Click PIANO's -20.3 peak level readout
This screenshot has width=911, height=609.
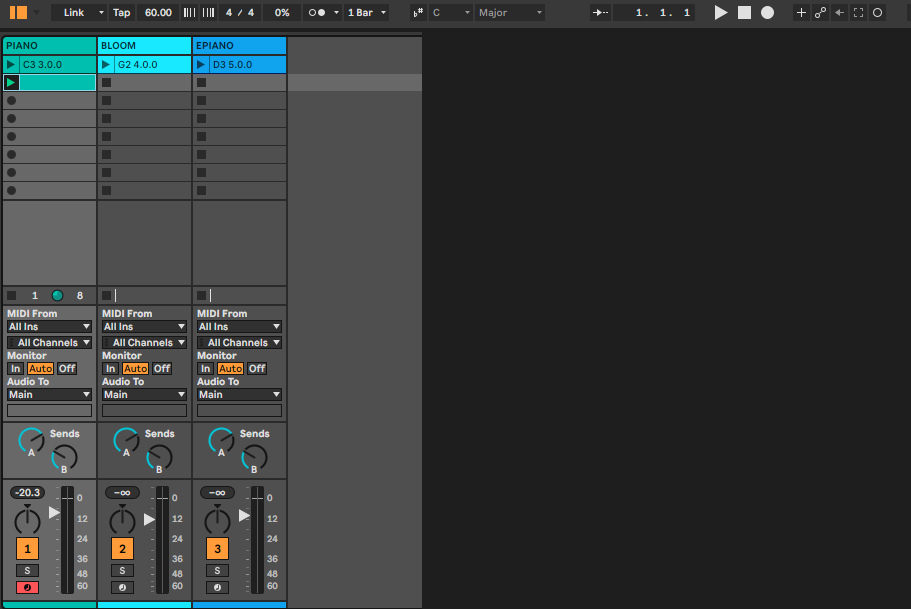(x=27, y=492)
